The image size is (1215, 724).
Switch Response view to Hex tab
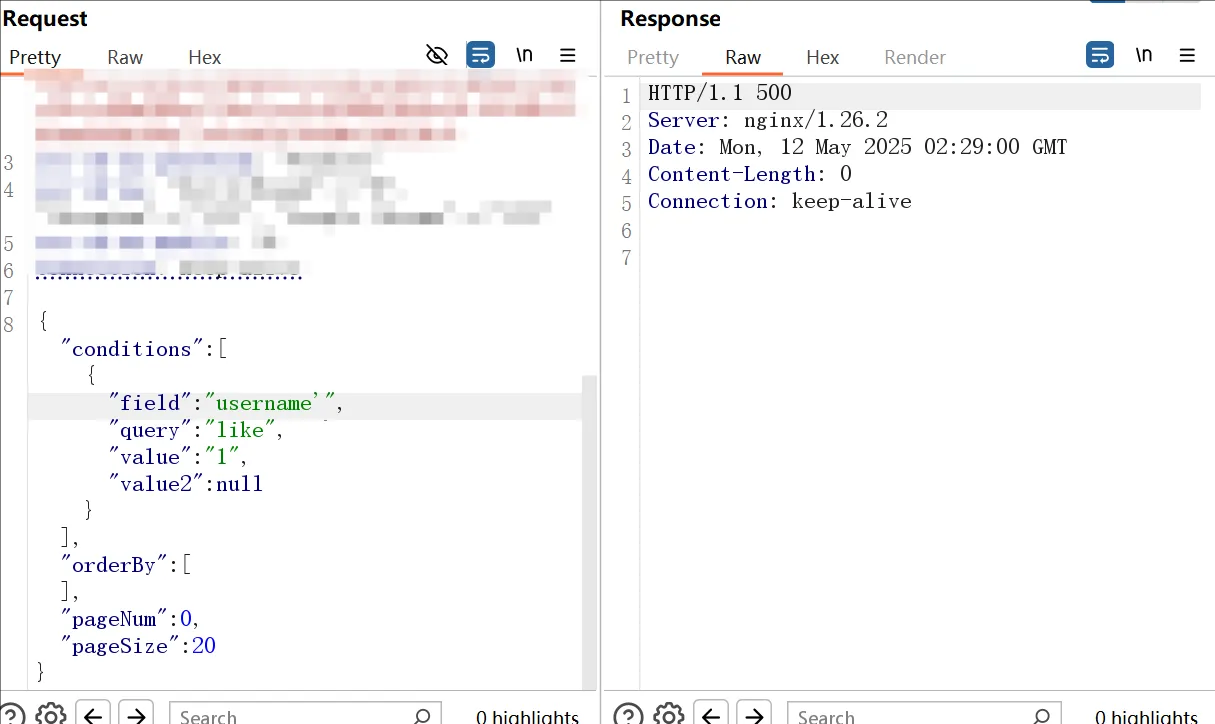pos(823,57)
